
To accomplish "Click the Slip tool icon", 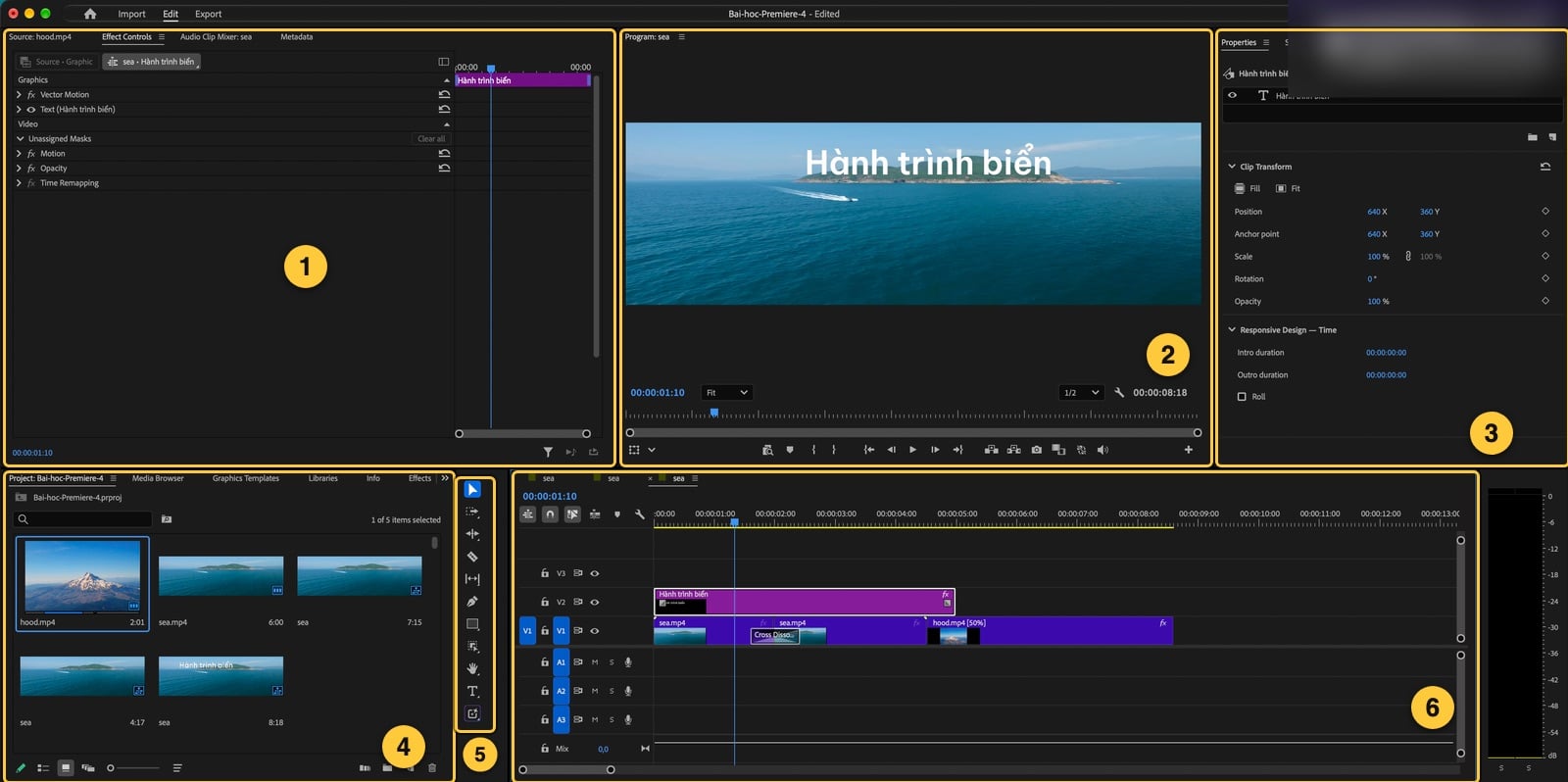I will tap(472, 579).
